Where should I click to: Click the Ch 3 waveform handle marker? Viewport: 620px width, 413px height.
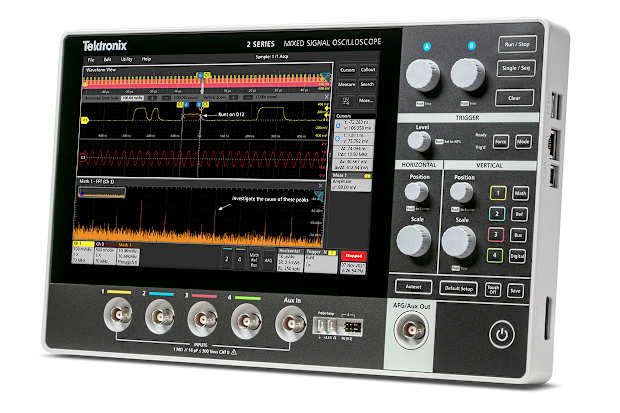tap(83, 157)
